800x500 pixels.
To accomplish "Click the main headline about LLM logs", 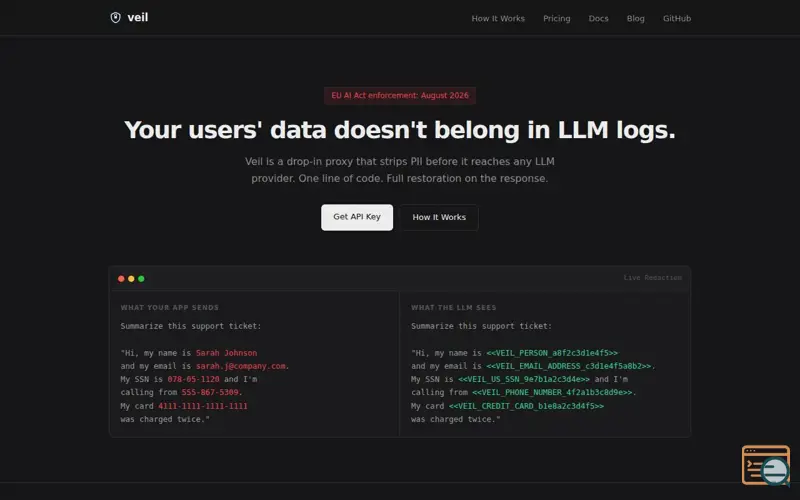I will 400,130.
